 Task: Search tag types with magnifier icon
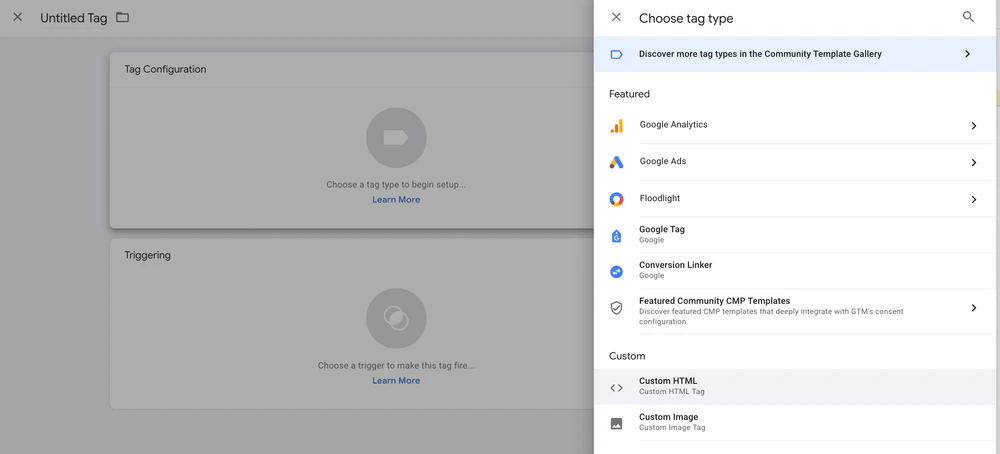[x=968, y=17]
